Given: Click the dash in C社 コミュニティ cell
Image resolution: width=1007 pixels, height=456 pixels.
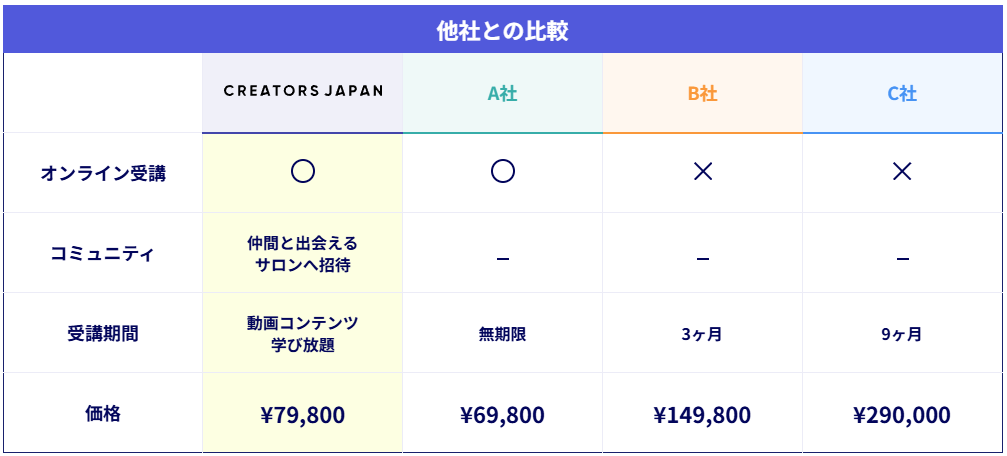Looking at the screenshot, I should pyautogui.click(x=902, y=260).
